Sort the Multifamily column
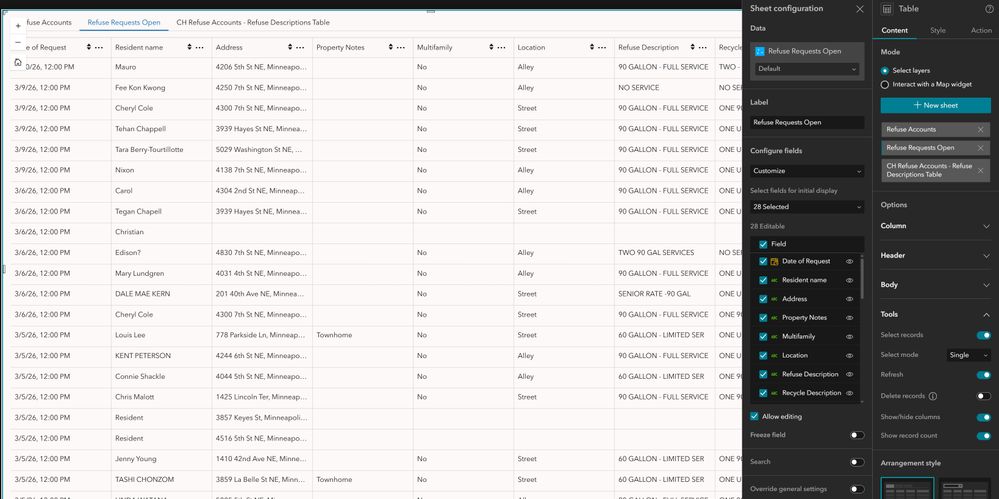 point(491,47)
